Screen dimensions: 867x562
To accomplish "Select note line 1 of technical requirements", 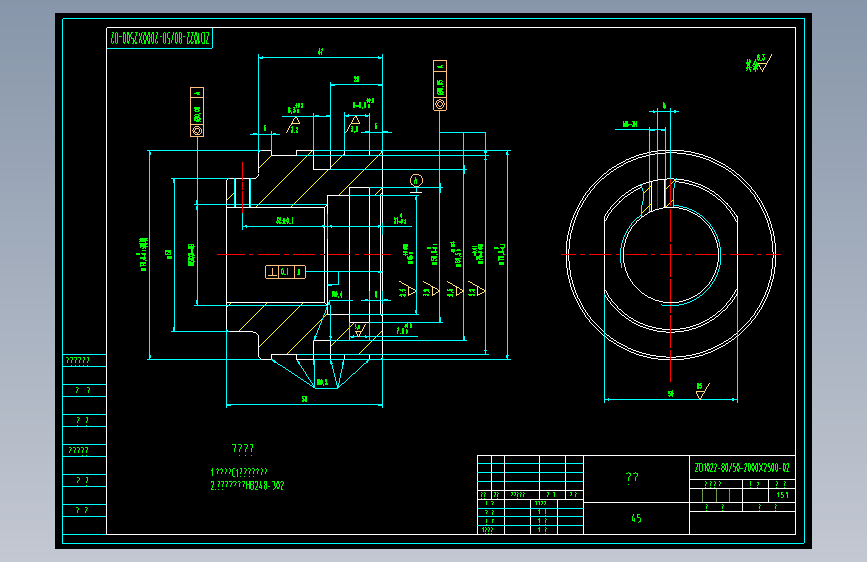I will [239, 472].
